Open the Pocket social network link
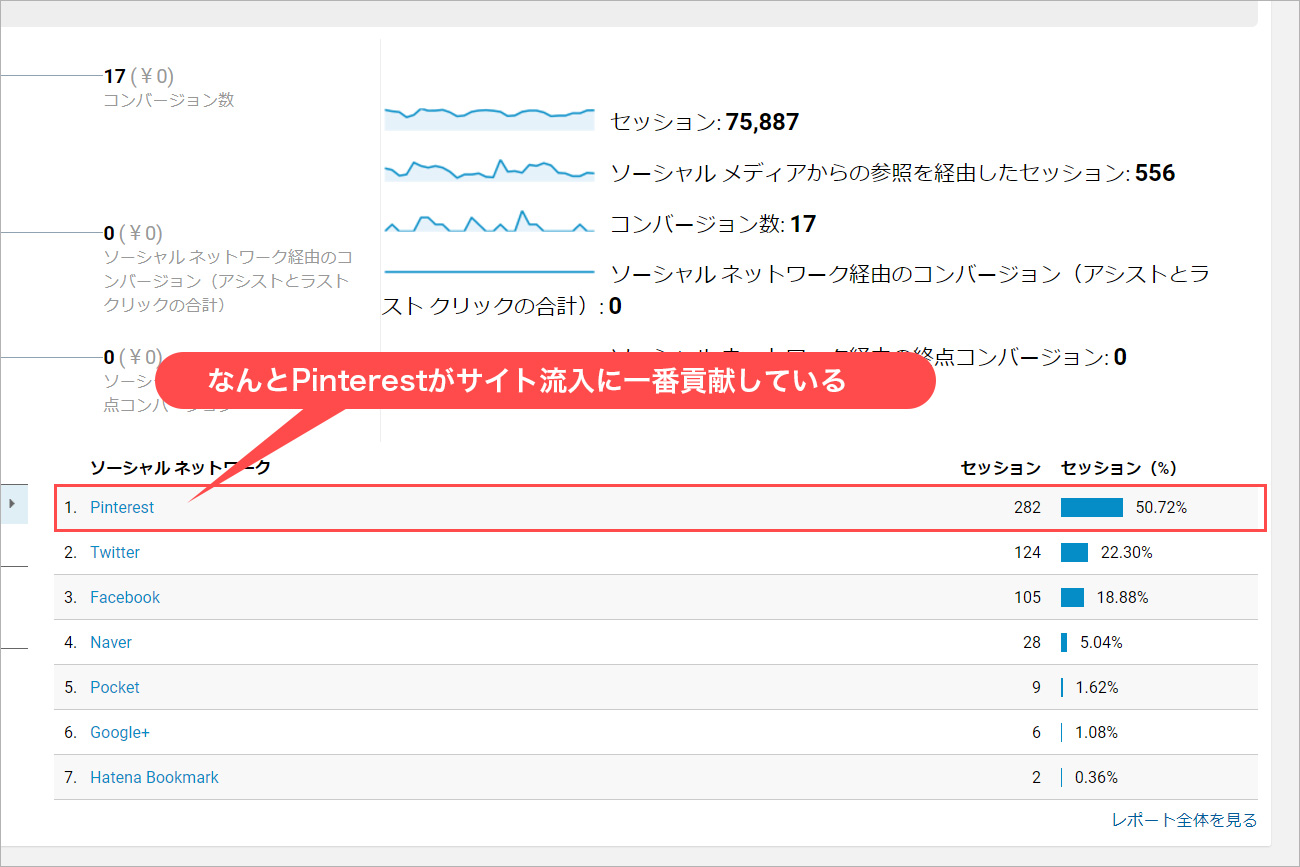Image resolution: width=1300 pixels, height=867 pixels. tap(115, 687)
